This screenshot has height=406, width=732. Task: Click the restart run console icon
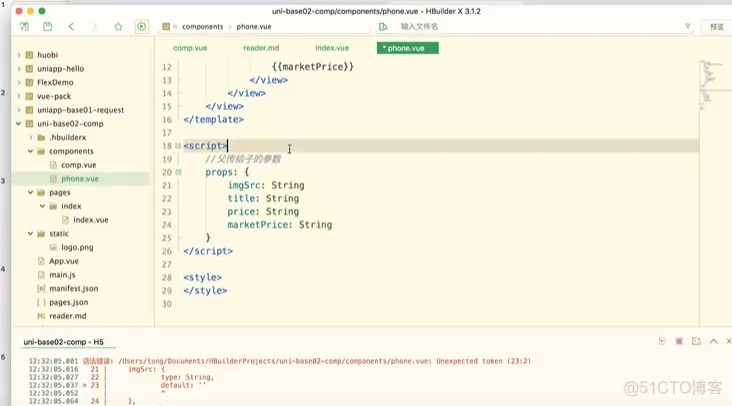click(x=662, y=341)
